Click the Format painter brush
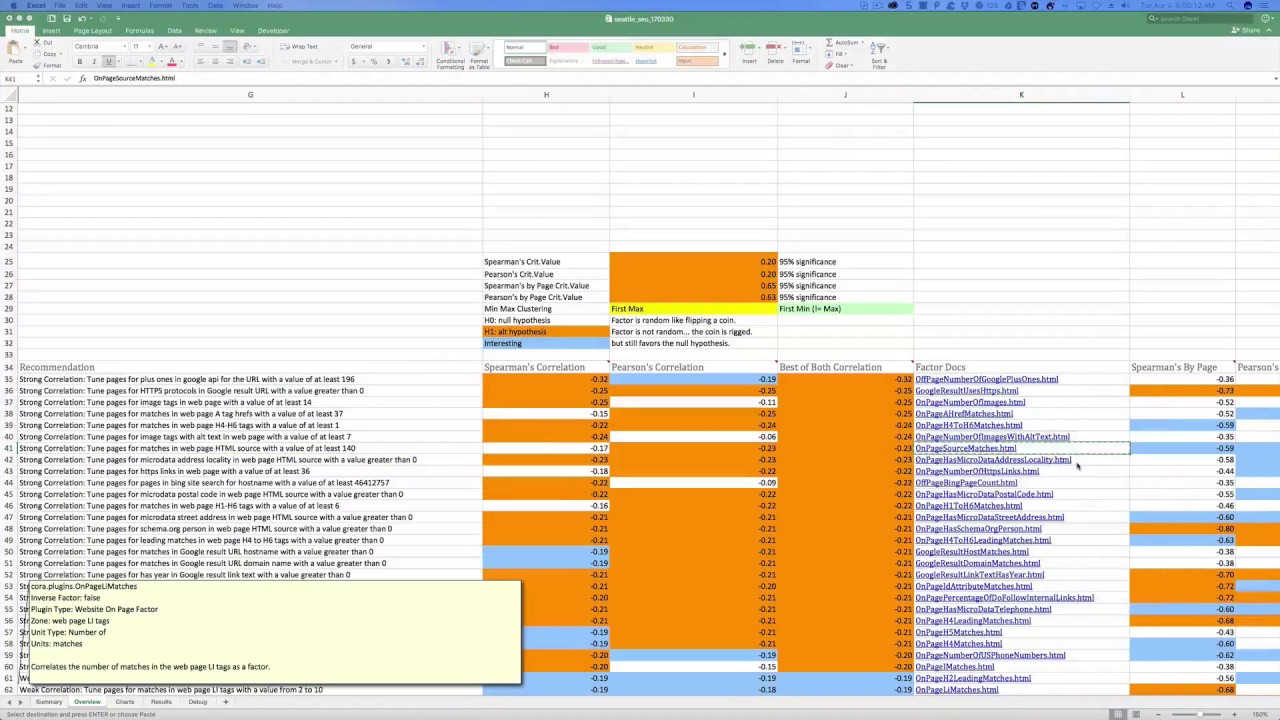1280x720 pixels. [37, 65]
